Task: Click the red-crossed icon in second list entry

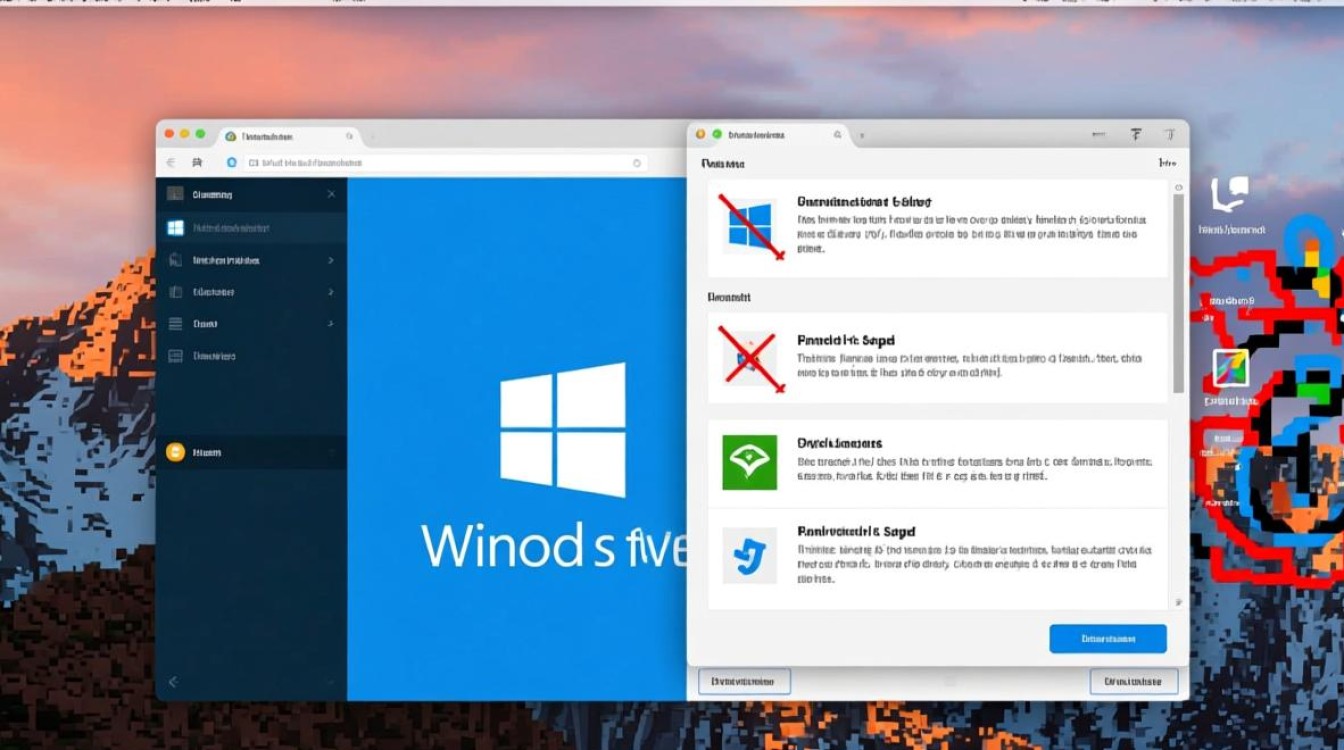Action: (748, 360)
